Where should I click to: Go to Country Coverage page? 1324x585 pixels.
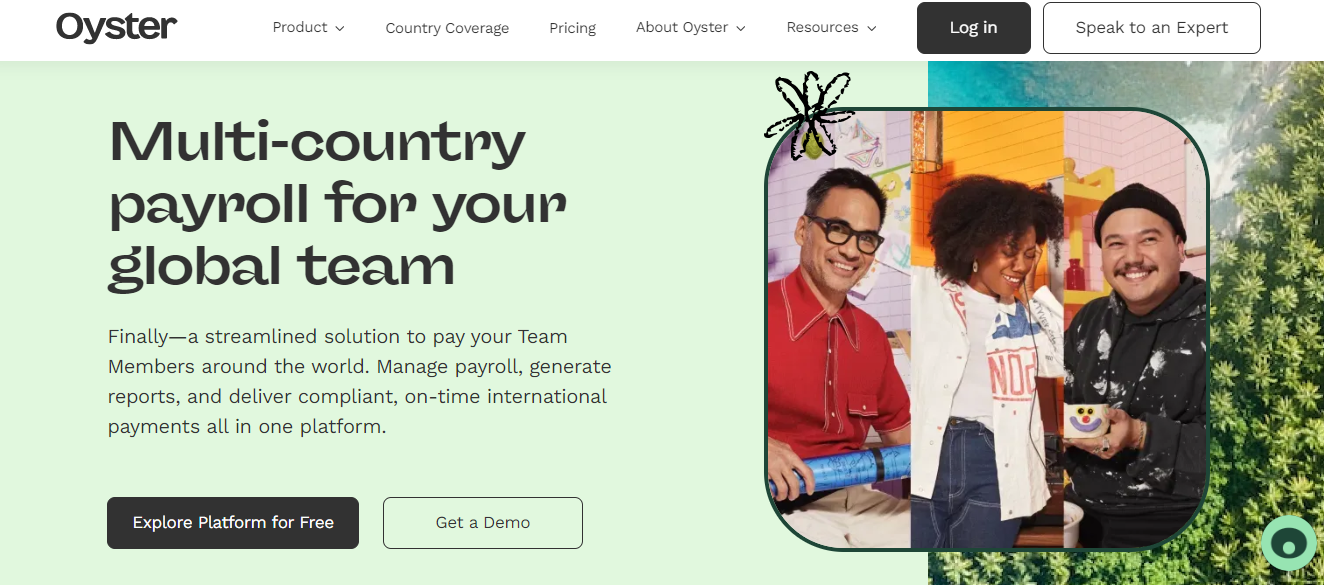pyautogui.click(x=447, y=28)
